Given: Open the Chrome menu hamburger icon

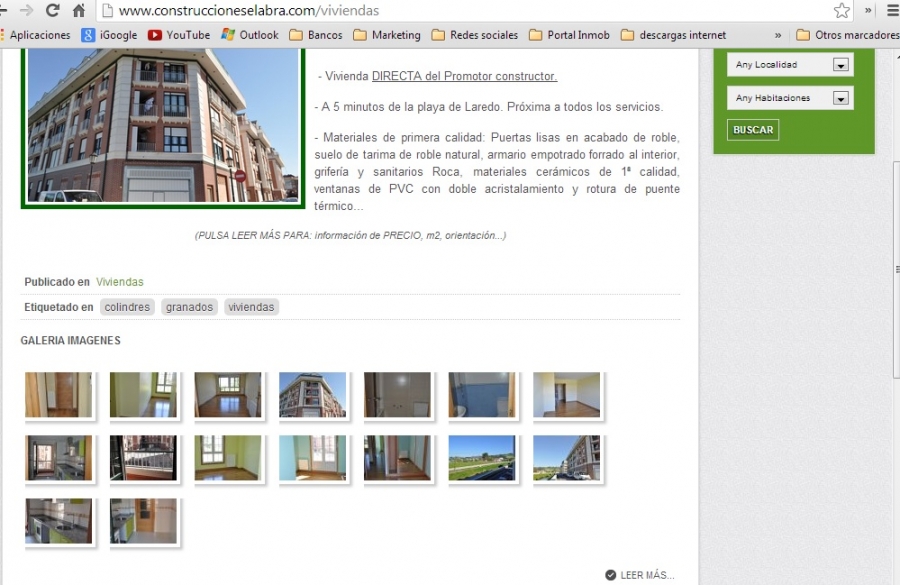Looking at the screenshot, I should [893, 10].
